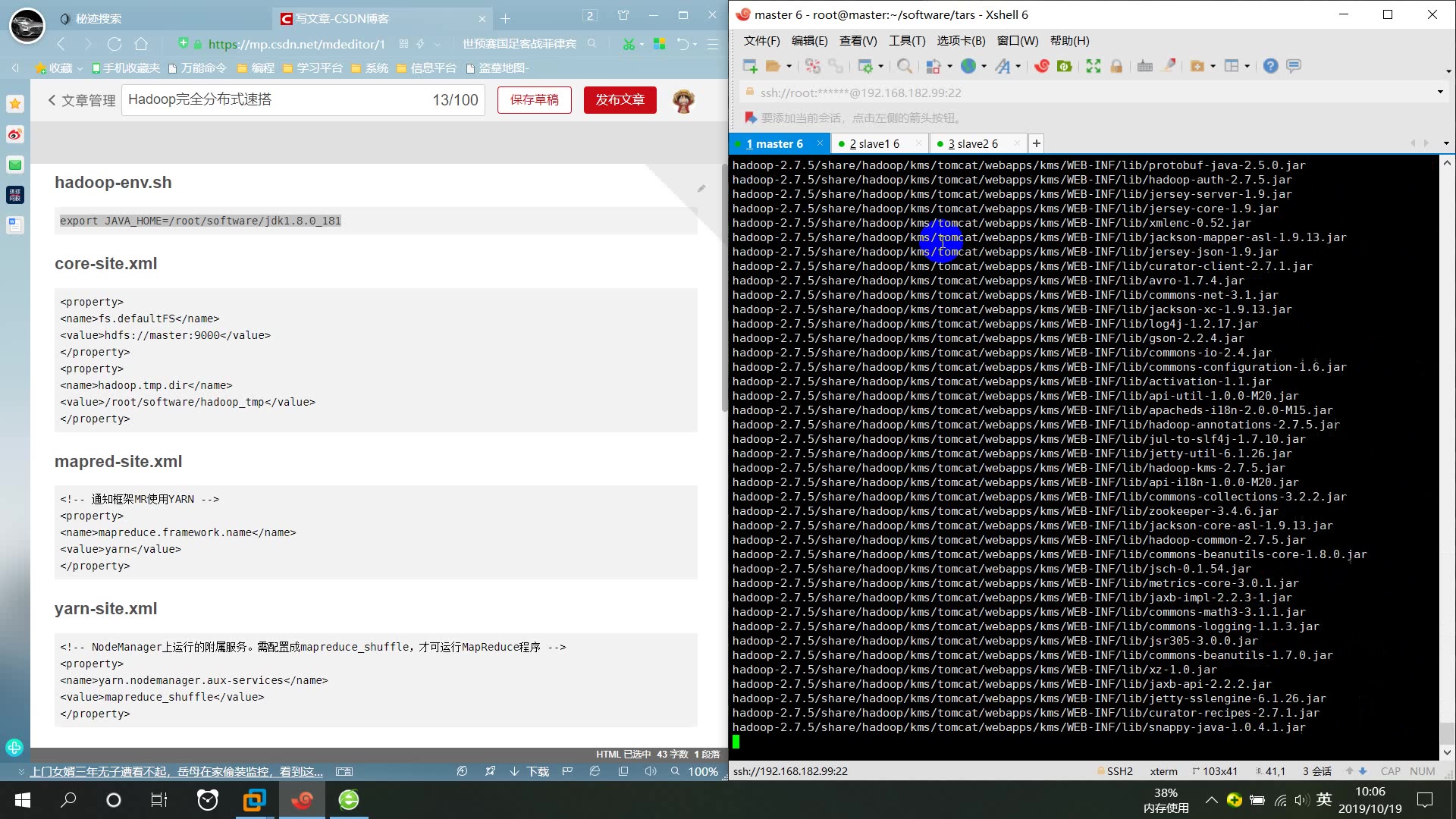Open Windows Start menu
The image size is (1456, 819).
pyautogui.click(x=23, y=800)
